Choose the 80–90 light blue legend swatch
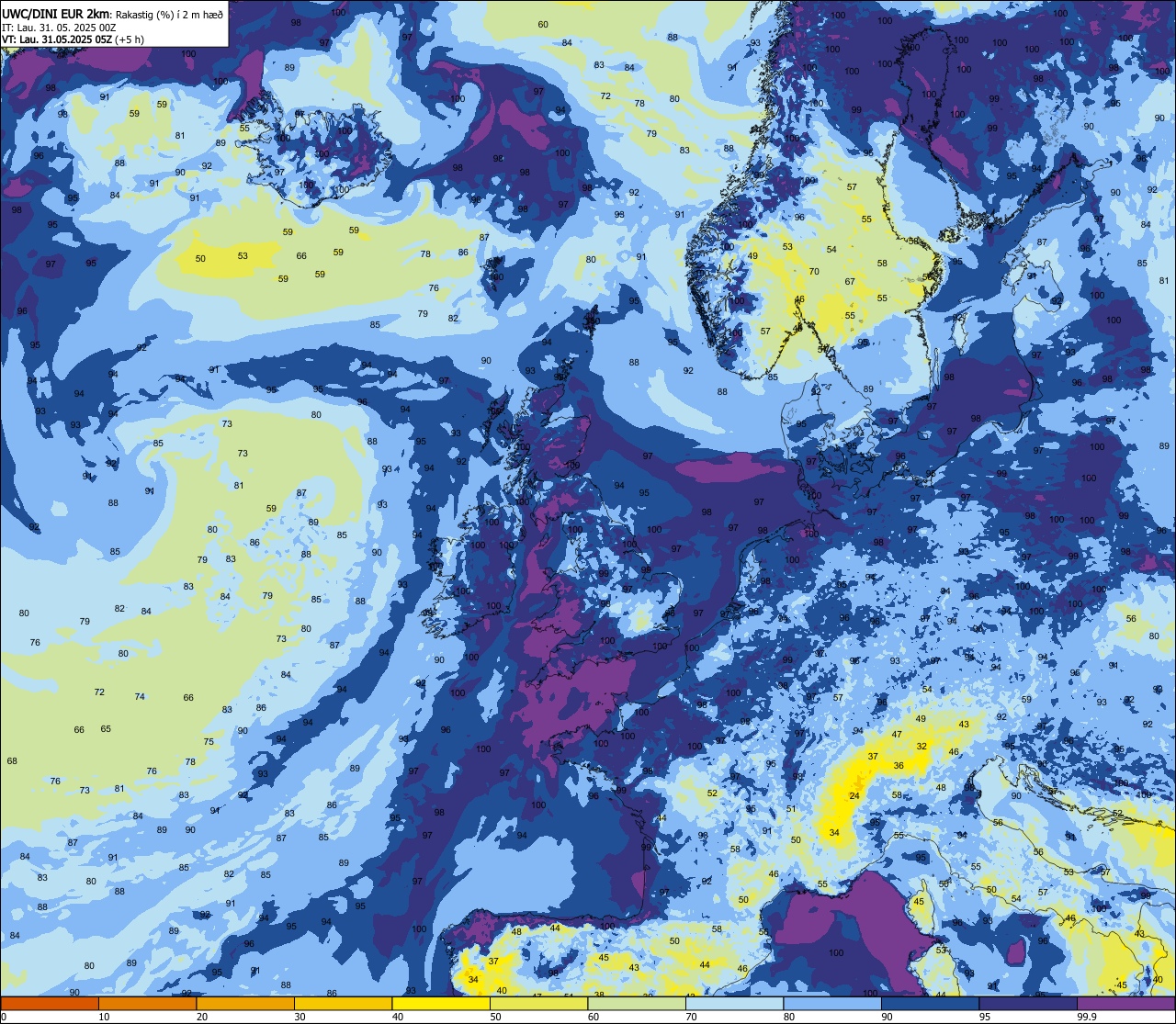Image resolution: width=1176 pixels, height=1024 pixels. coord(832,1004)
